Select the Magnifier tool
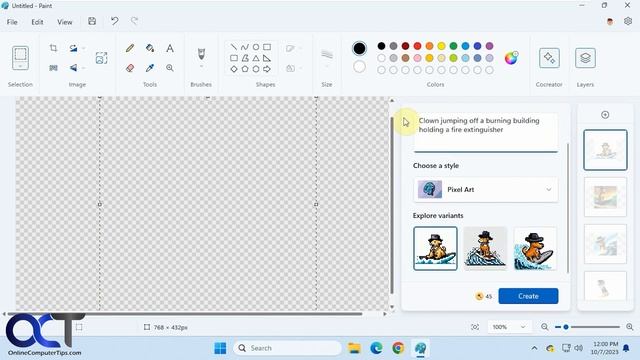640x360 pixels. tap(170, 68)
